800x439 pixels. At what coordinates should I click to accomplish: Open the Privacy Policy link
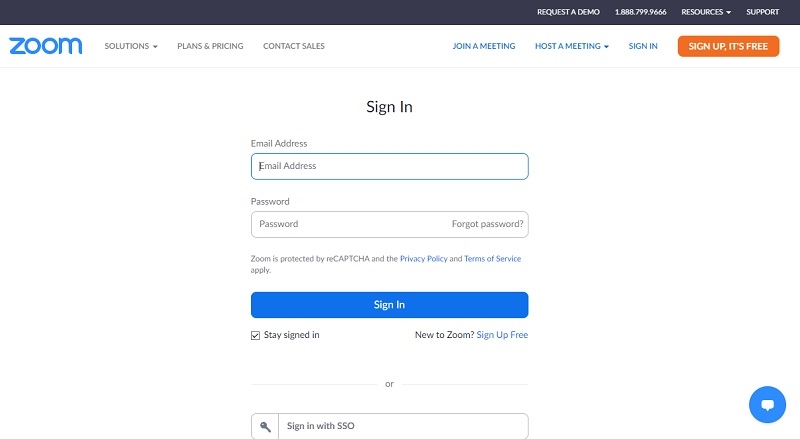423,259
